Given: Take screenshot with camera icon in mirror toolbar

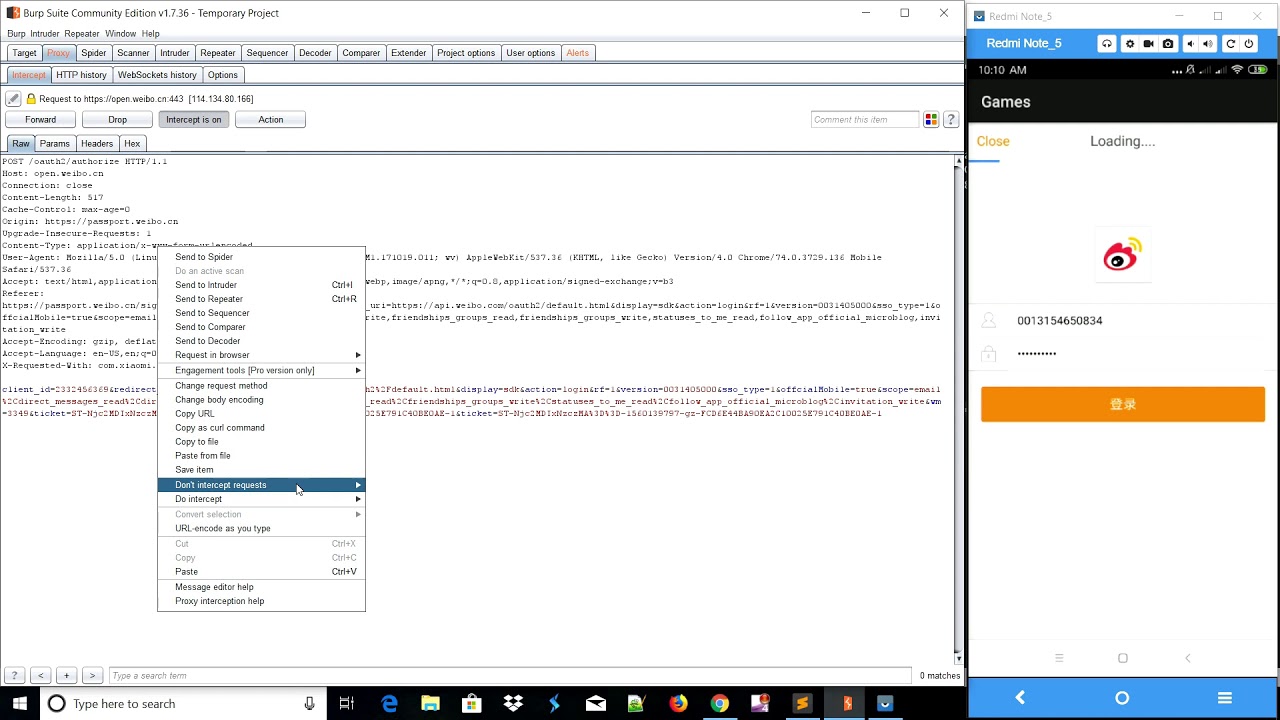Looking at the screenshot, I should 1167,44.
